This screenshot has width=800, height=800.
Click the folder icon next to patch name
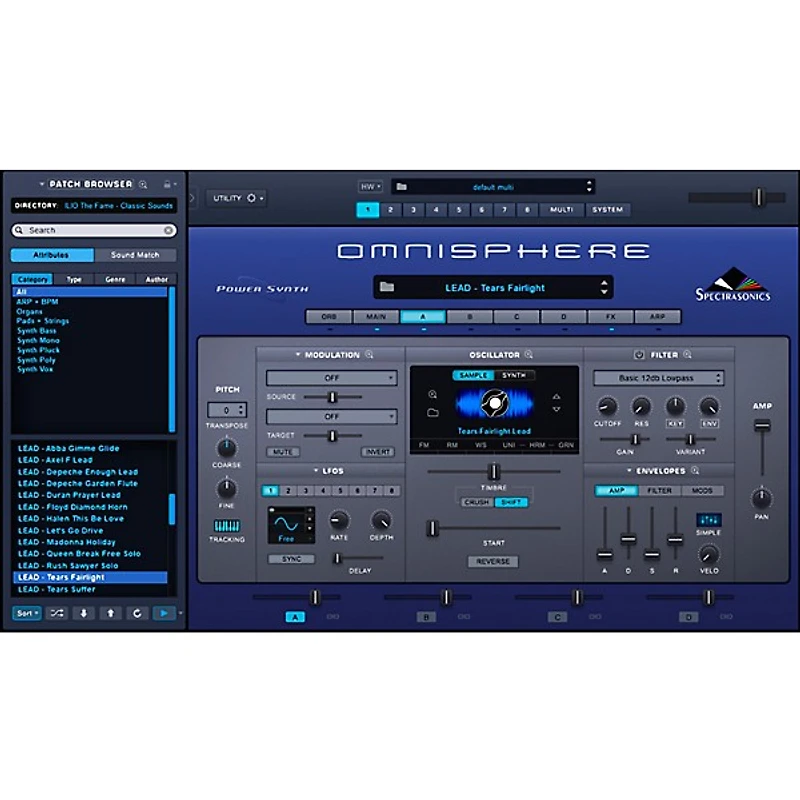[387, 287]
